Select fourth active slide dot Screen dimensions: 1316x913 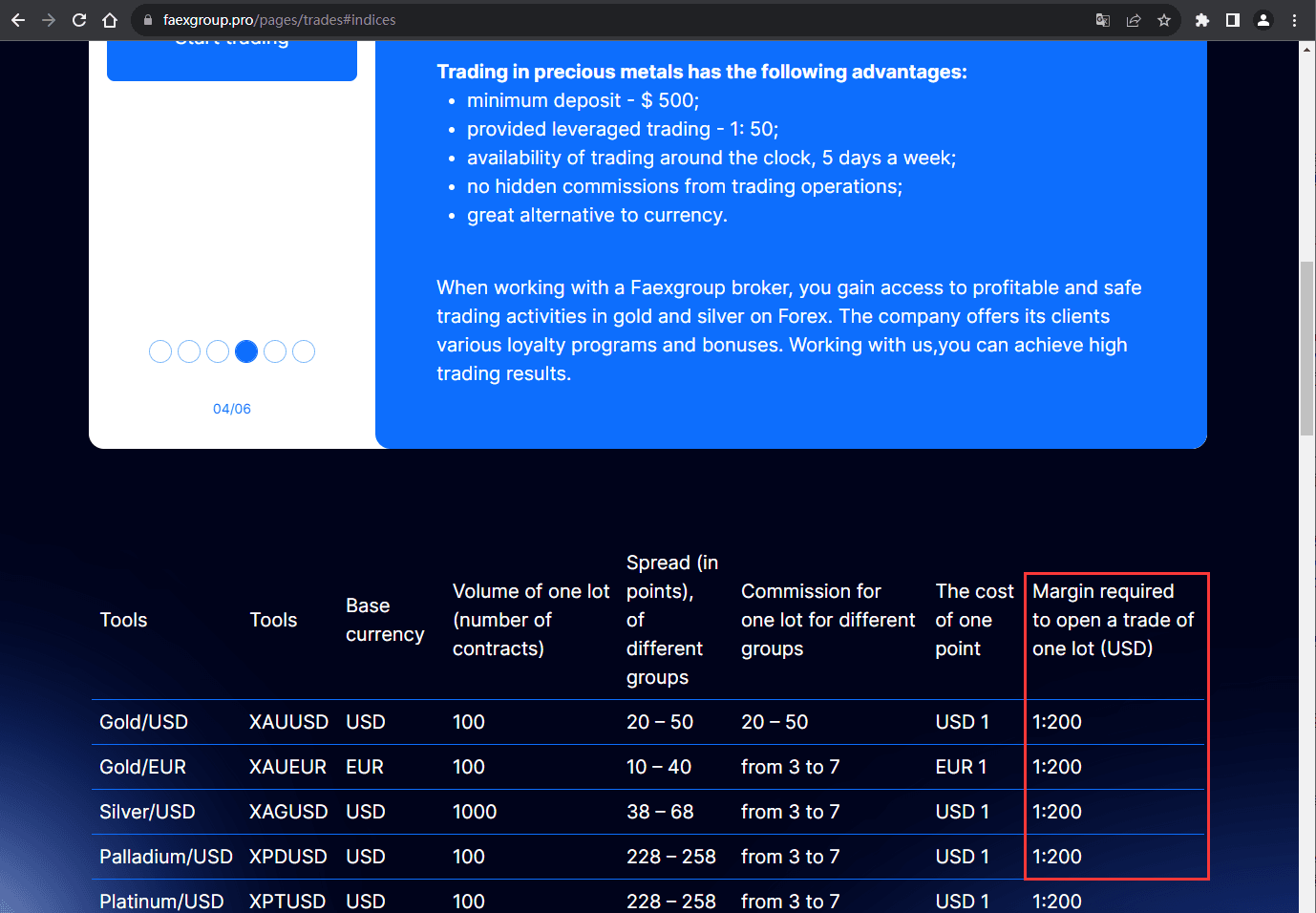246,351
